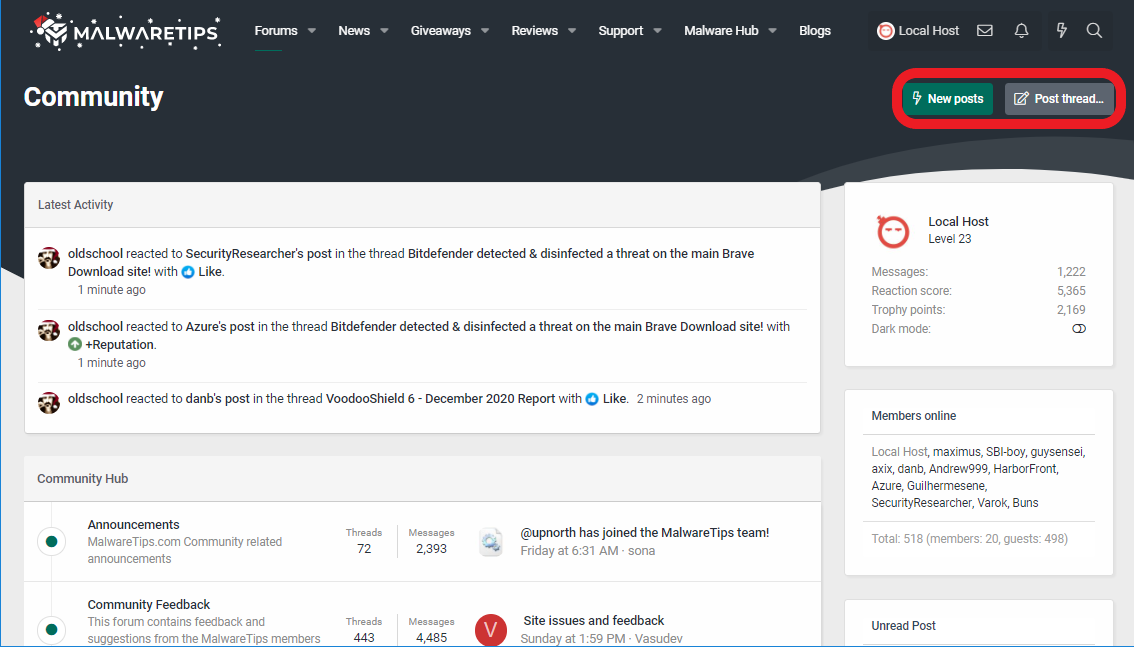
Task: Click HarborFront in members online list
Action: [1025, 469]
